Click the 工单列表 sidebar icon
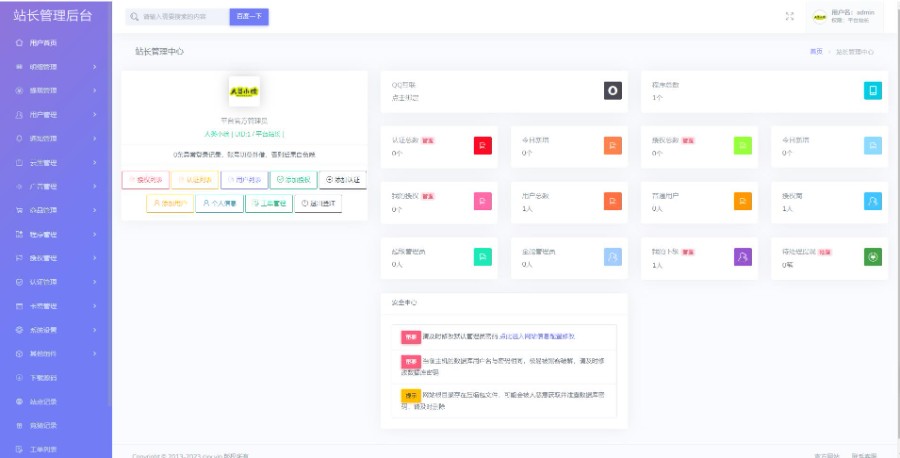 [19, 449]
